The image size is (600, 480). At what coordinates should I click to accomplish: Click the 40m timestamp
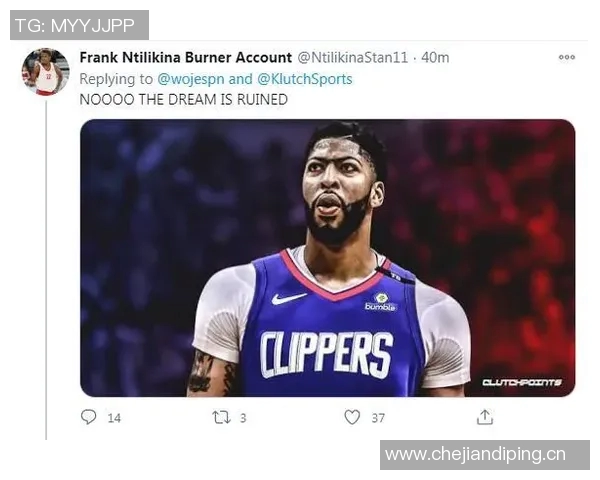435,58
